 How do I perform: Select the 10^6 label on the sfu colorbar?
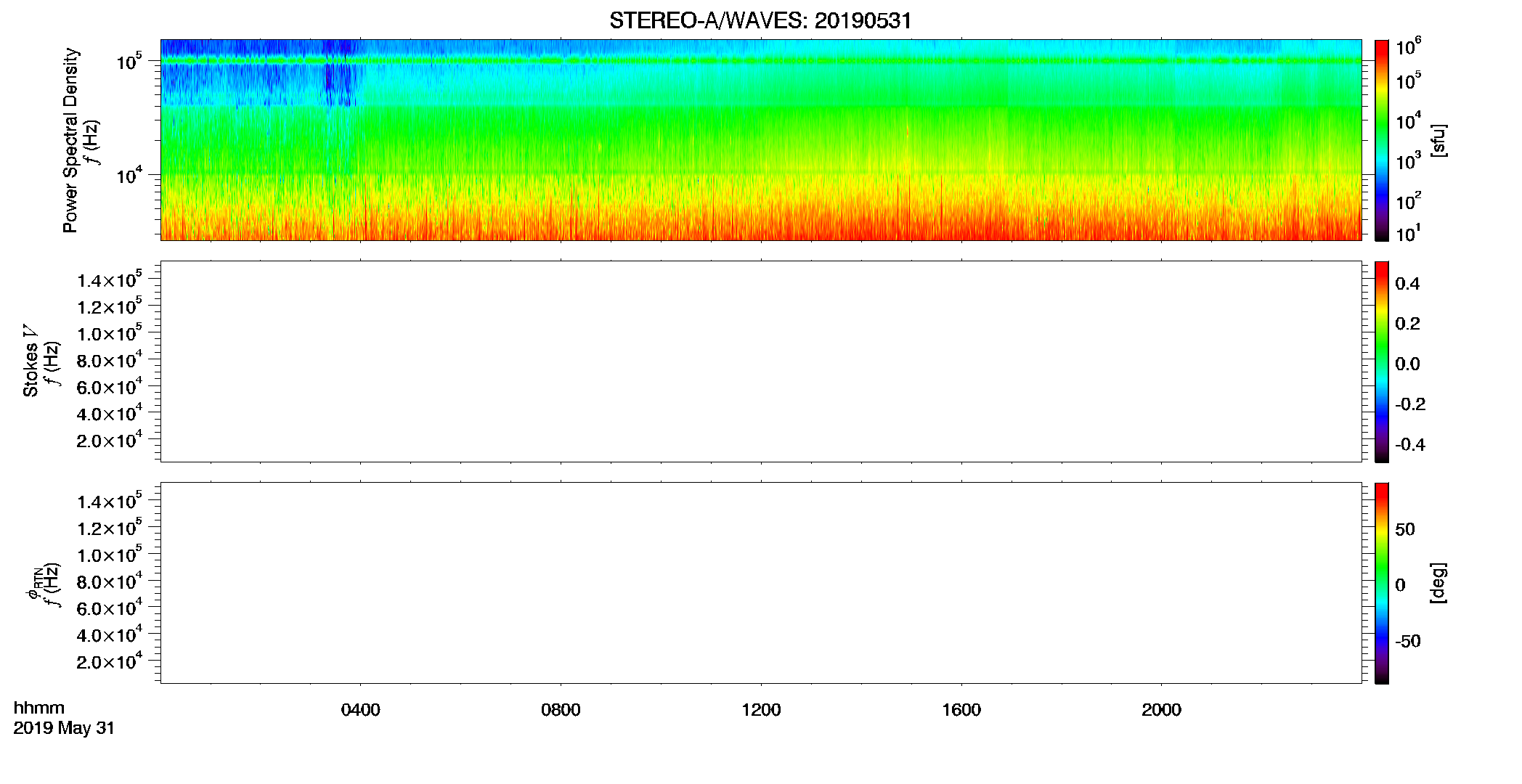coord(1409,48)
